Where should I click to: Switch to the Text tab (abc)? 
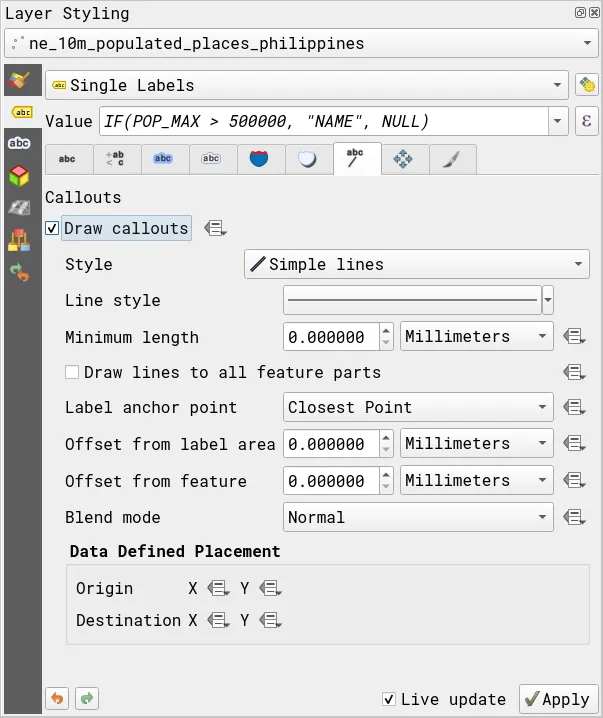click(x=67, y=159)
